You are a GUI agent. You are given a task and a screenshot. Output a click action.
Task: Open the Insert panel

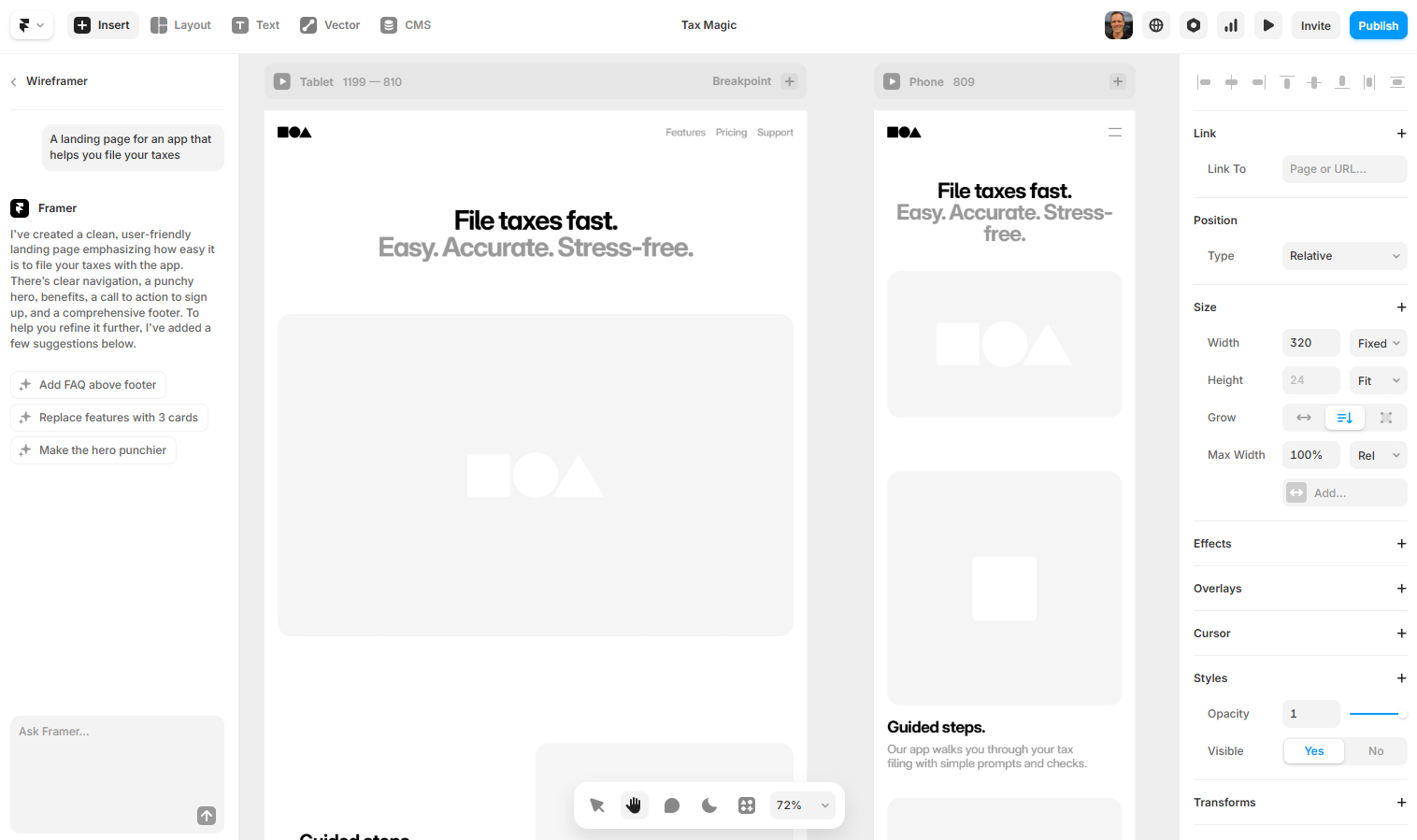tap(103, 25)
